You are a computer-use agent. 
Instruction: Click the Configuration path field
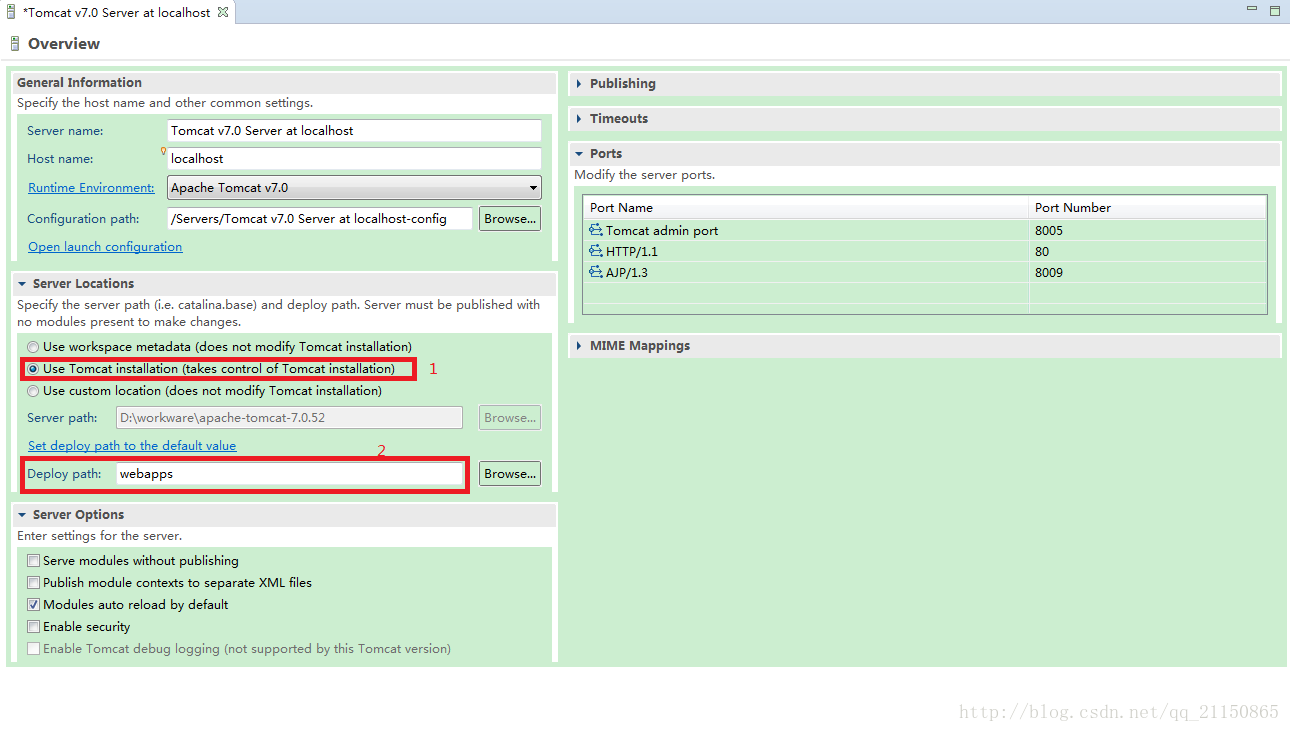[x=320, y=219]
